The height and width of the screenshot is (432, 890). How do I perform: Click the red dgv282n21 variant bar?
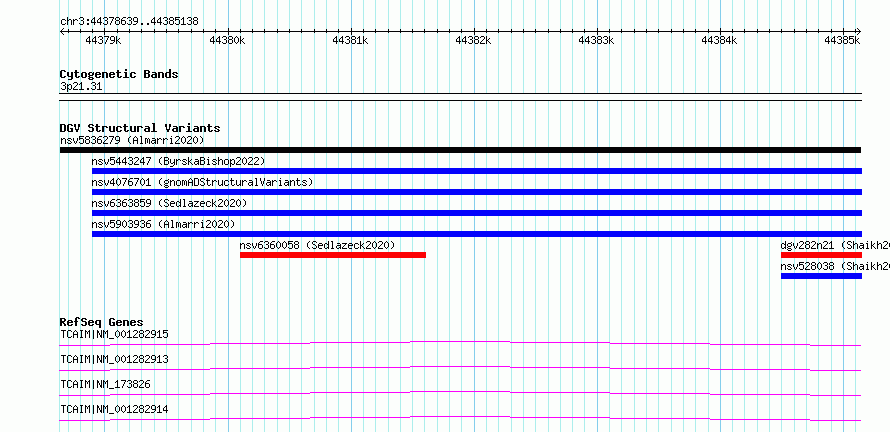click(821, 255)
